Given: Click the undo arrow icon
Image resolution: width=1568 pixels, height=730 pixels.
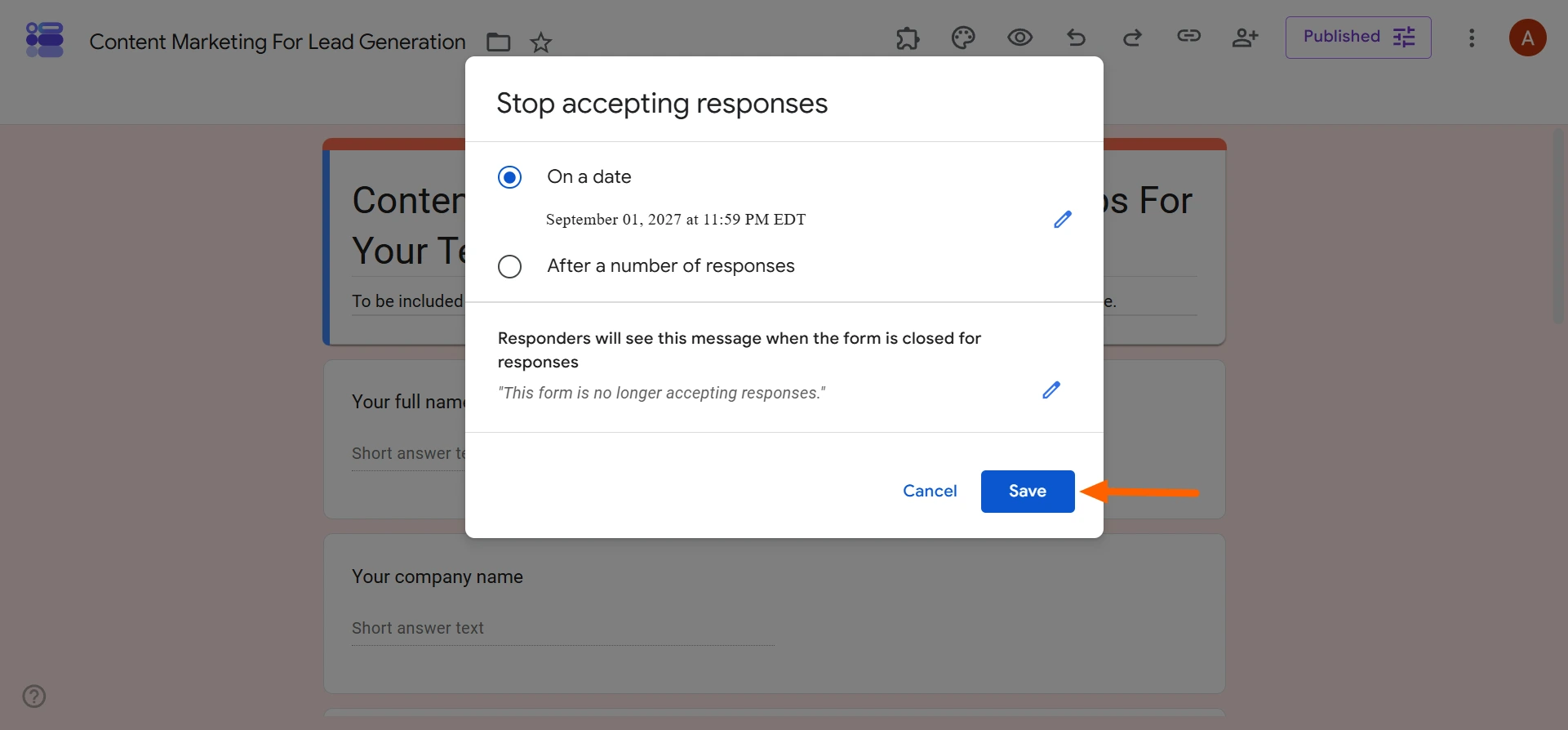Looking at the screenshot, I should [x=1076, y=38].
